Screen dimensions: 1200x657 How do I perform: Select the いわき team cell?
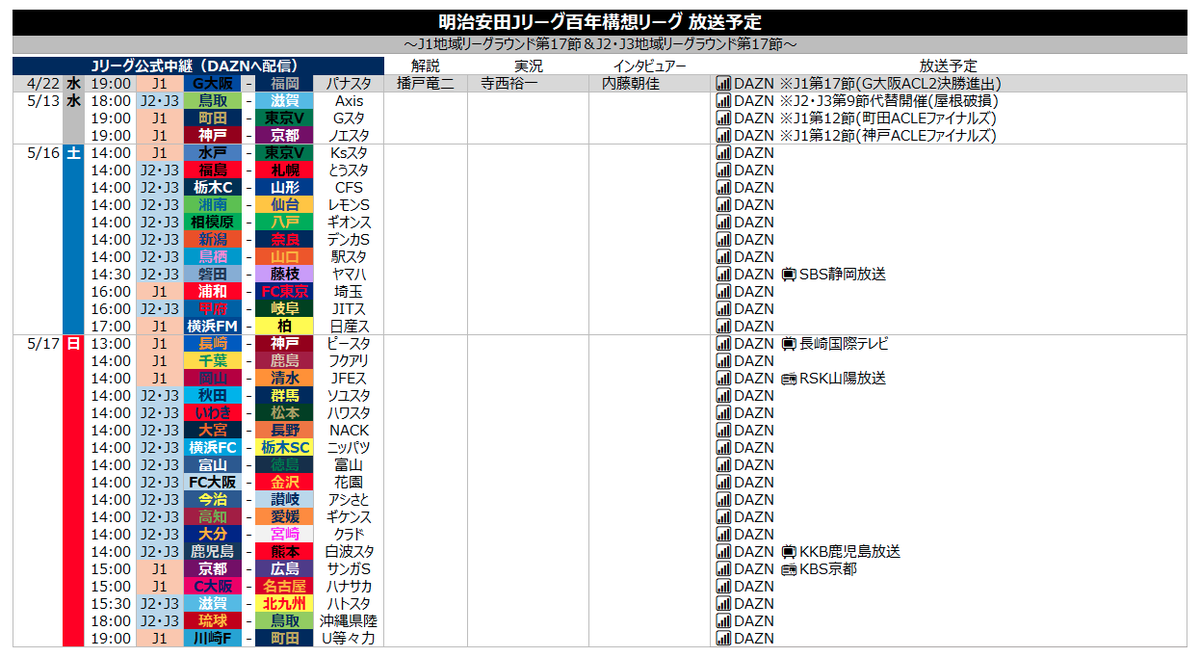212,413
